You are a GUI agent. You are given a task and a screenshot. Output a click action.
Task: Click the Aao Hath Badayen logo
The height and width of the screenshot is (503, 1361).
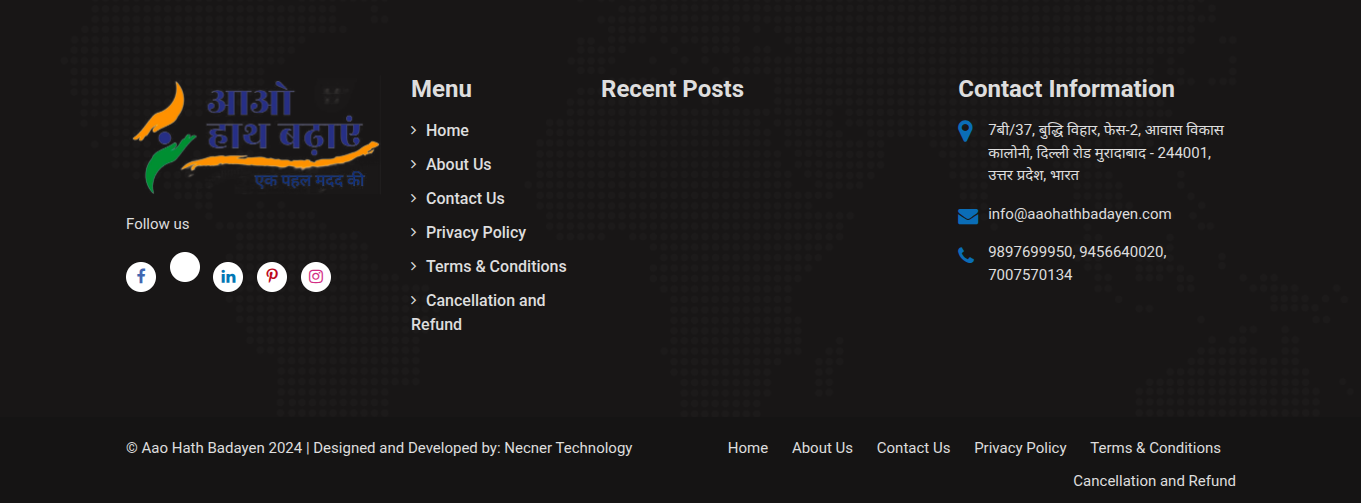click(x=256, y=138)
